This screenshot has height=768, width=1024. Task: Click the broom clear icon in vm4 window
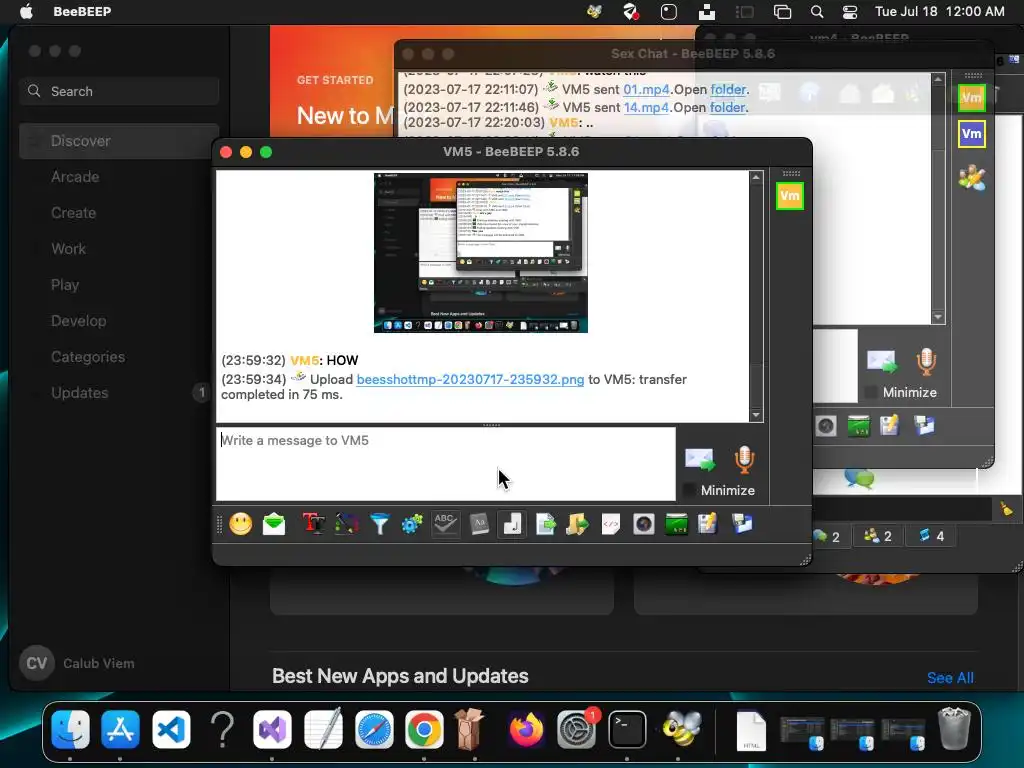(x=1006, y=509)
